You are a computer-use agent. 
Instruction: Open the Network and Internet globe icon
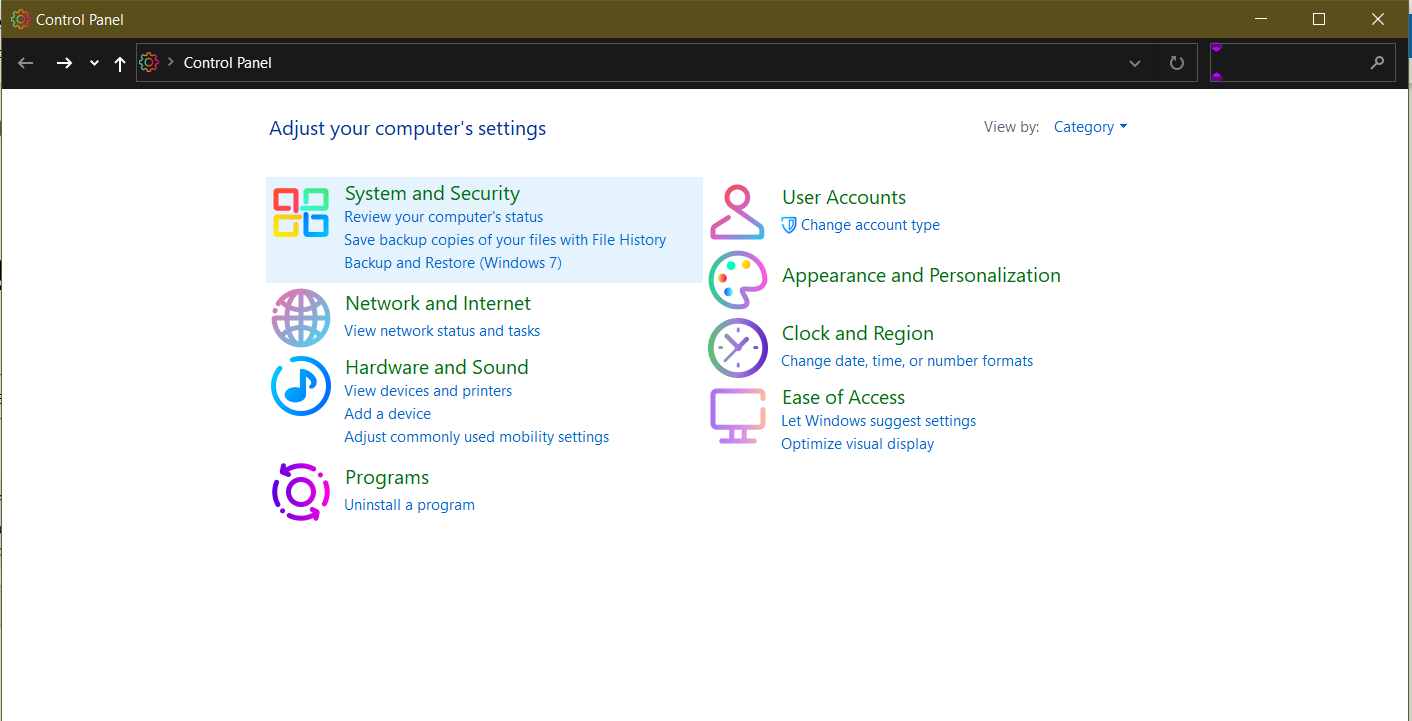(x=301, y=318)
